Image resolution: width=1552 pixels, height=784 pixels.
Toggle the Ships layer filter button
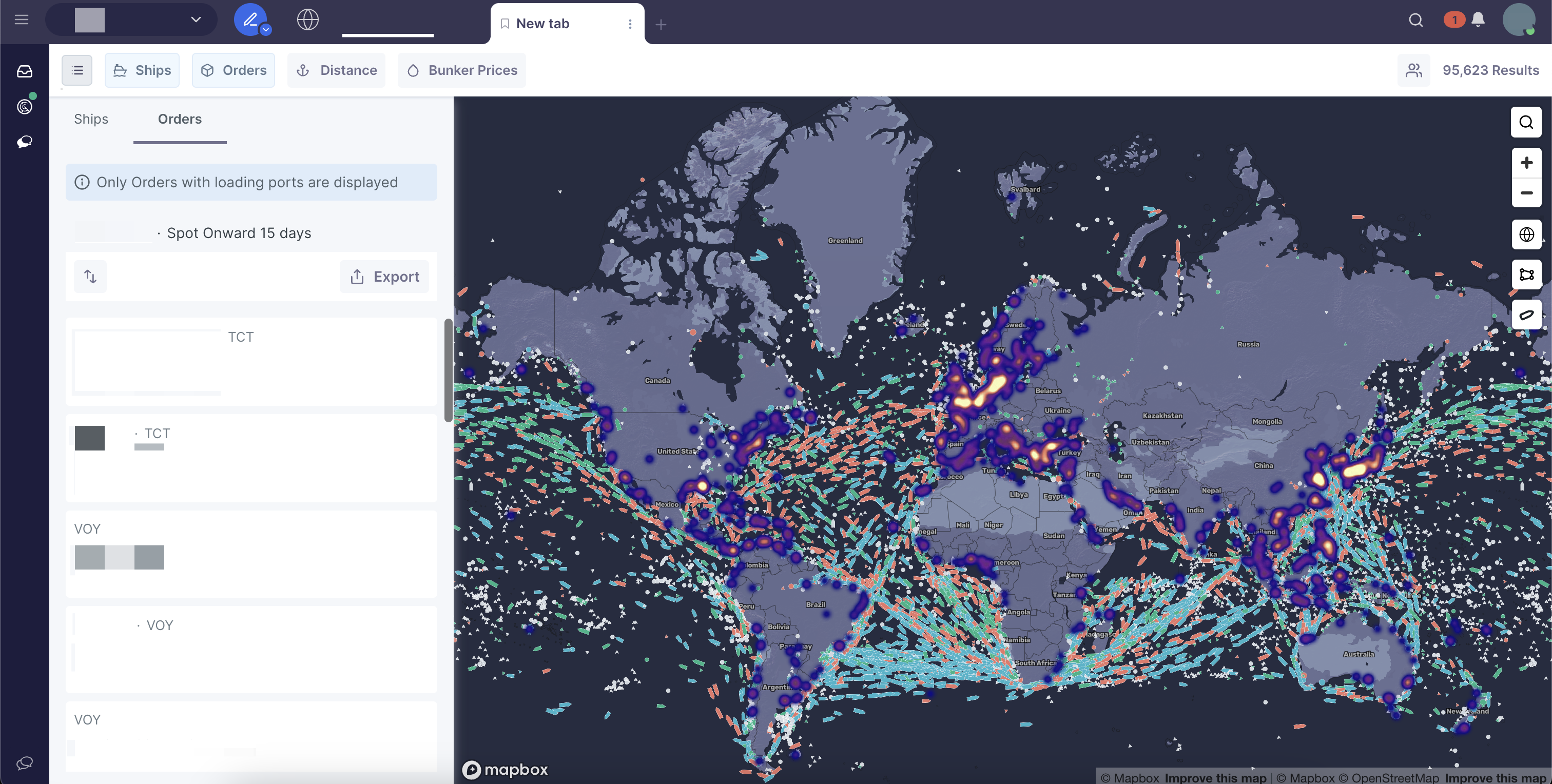[142, 70]
